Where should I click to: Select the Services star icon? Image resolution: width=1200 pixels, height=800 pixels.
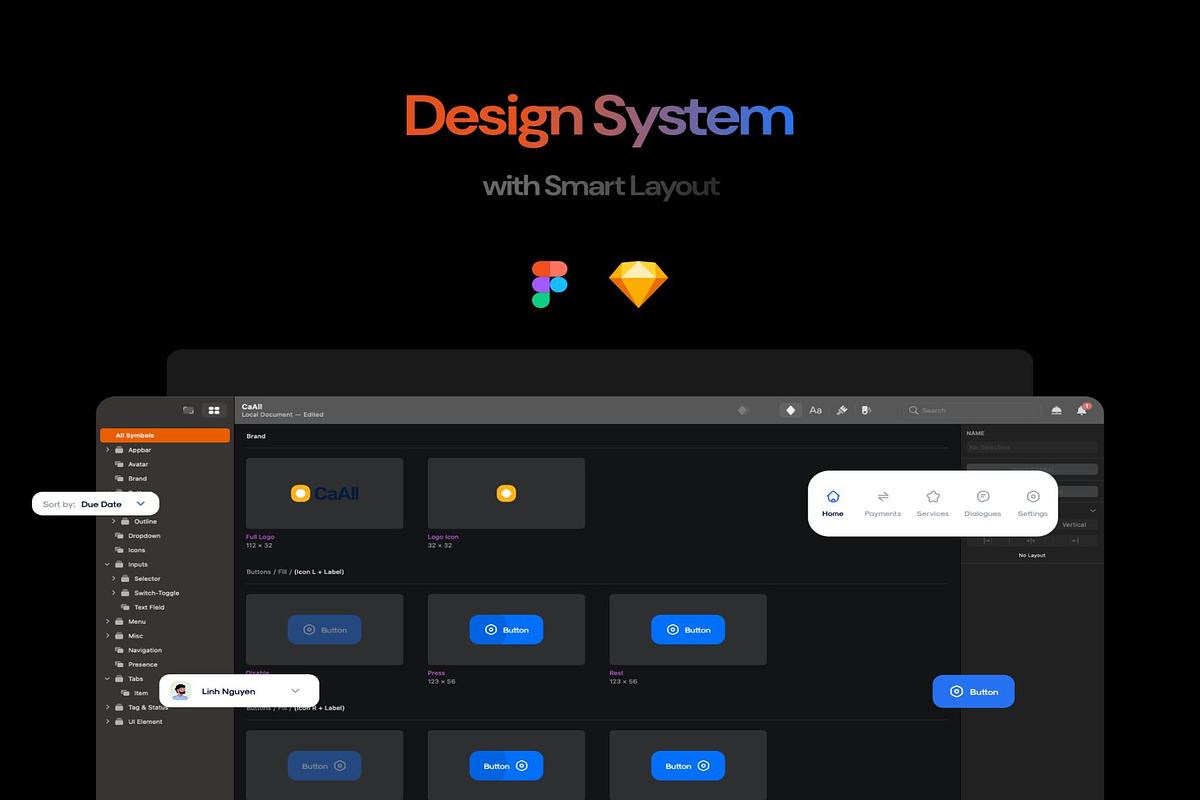tap(933, 496)
